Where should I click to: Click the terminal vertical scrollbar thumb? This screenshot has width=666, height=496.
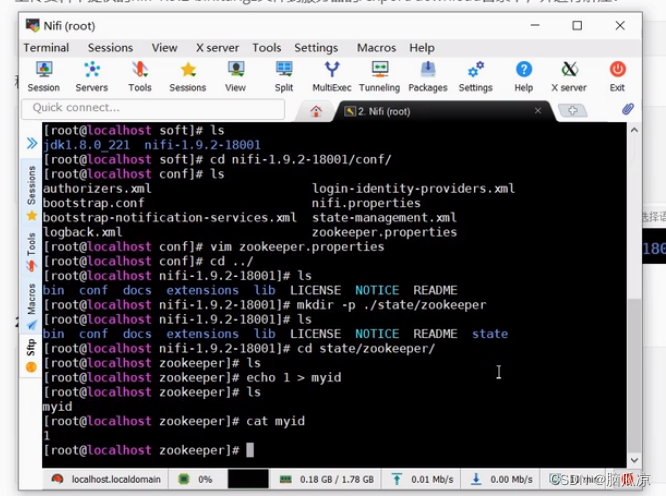[634, 376]
